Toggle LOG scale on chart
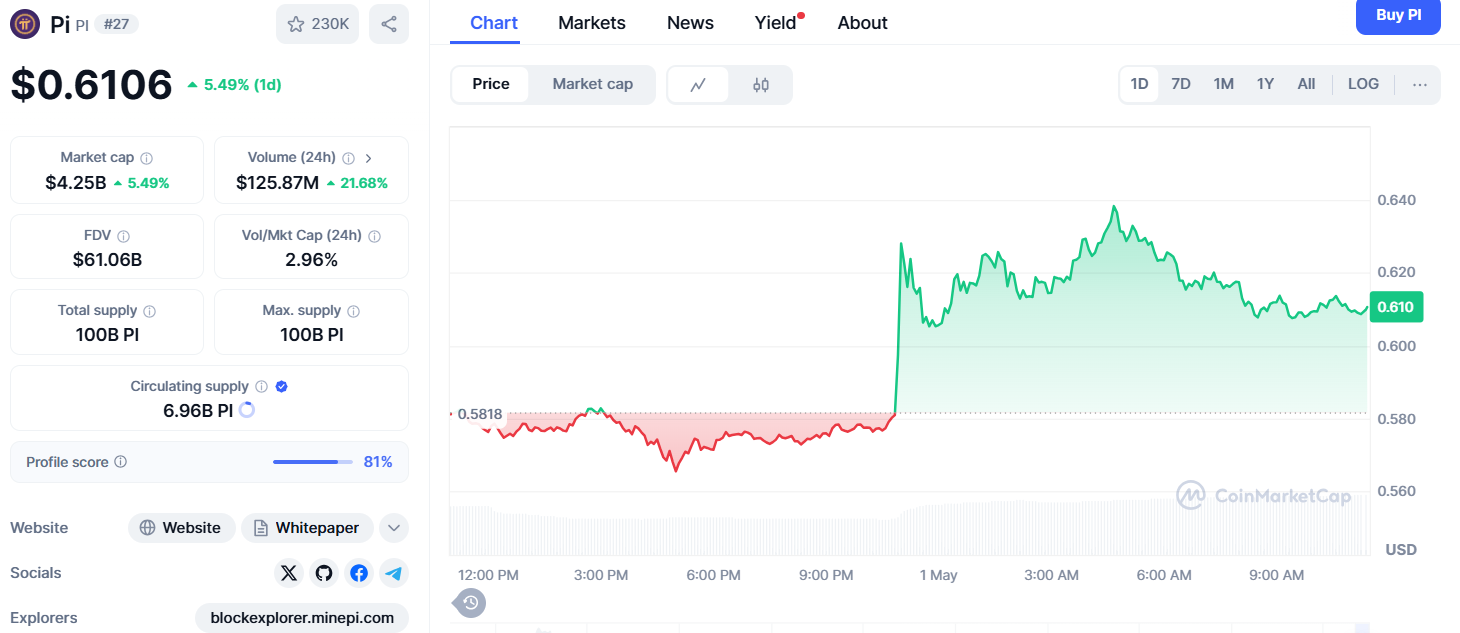 (1363, 84)
